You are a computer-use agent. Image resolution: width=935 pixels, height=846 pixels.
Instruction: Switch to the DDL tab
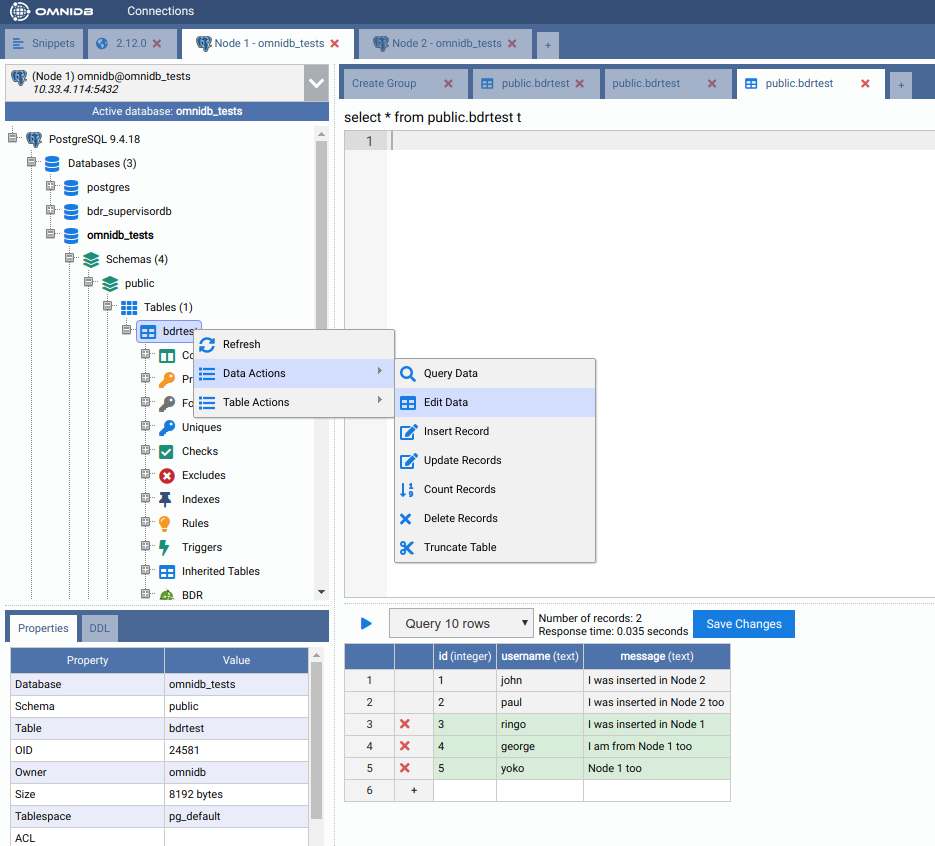click(x=100, y=628)
